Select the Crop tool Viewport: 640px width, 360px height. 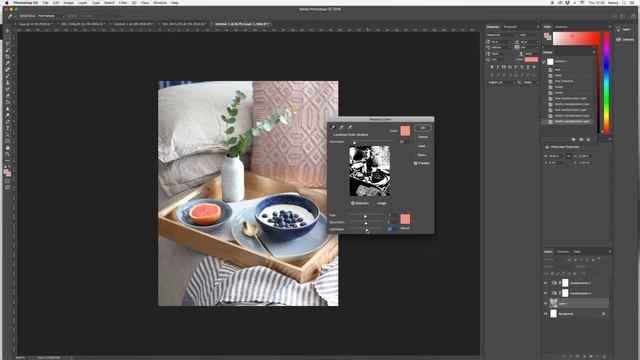pyautogui.click(x=7, y=57)
